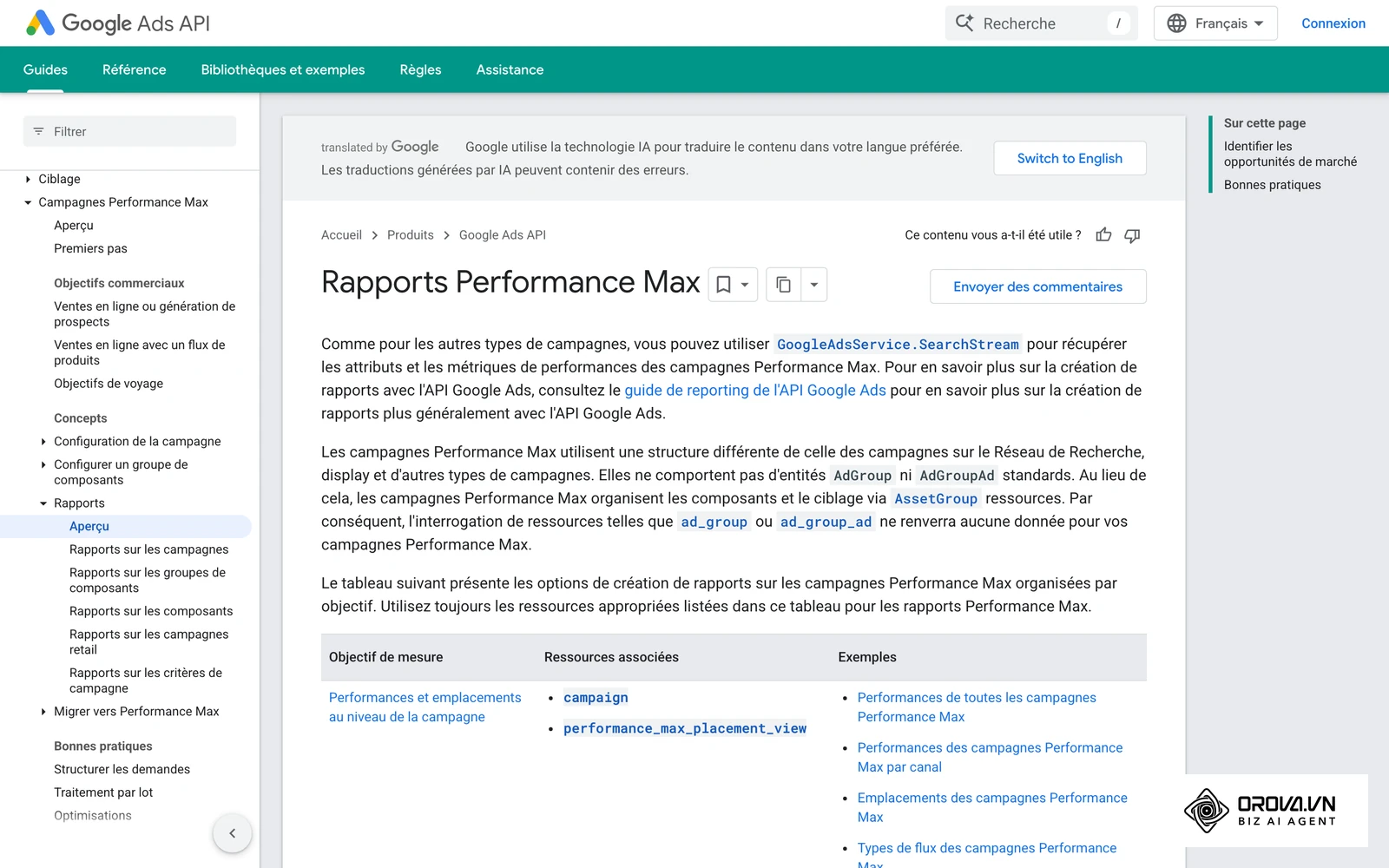Screen dimensions: 1389x868
Task: Jump to Identifier les opportunités de marché
Action: [x=1290, y=154]
